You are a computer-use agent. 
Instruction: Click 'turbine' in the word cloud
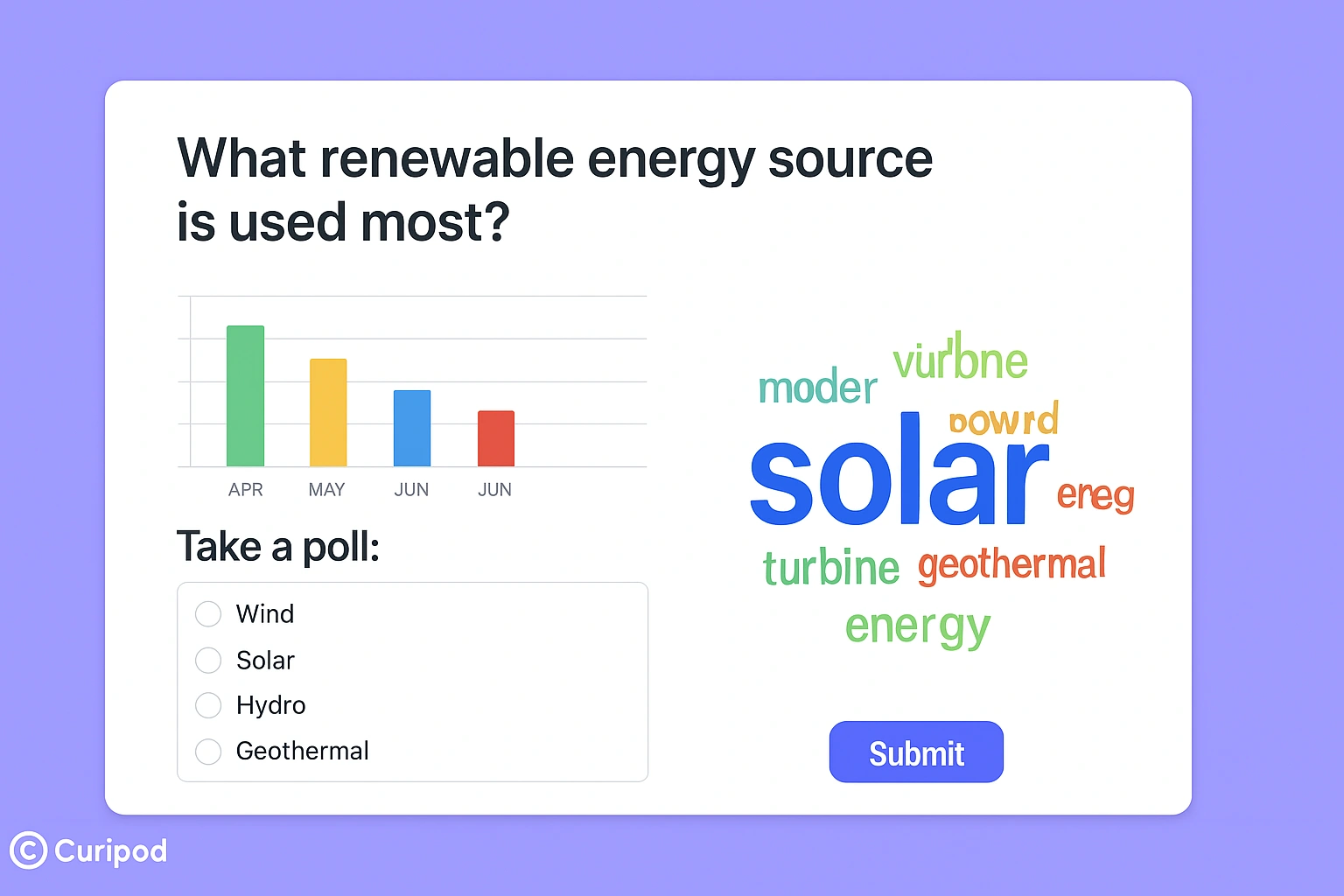(831, 568)
